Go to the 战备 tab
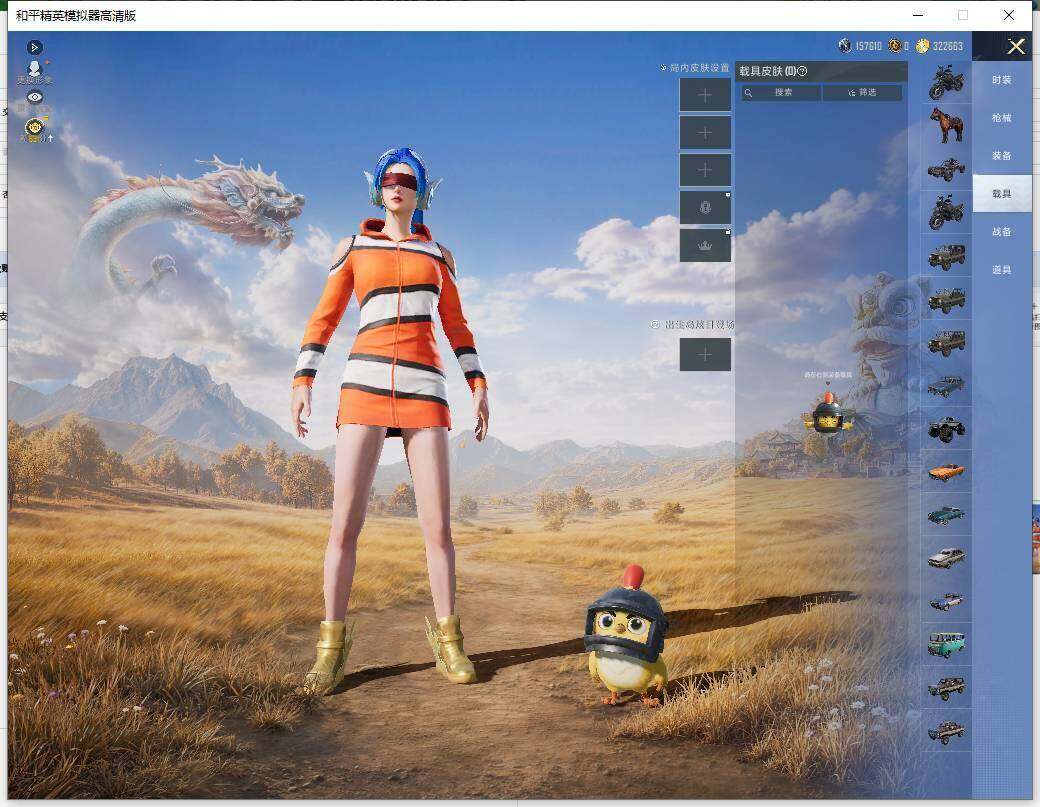 (1002, 231)
